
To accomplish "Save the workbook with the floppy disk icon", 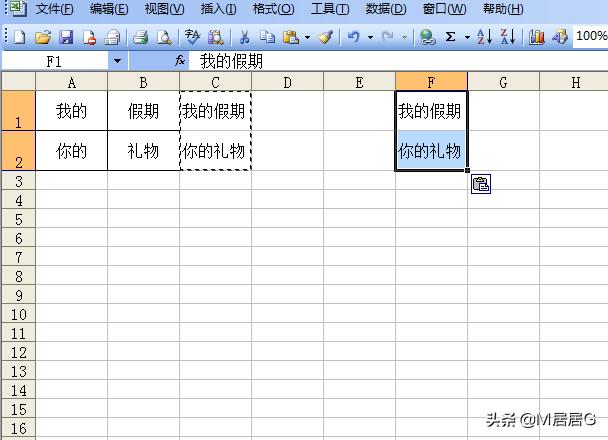I will 66,38.
